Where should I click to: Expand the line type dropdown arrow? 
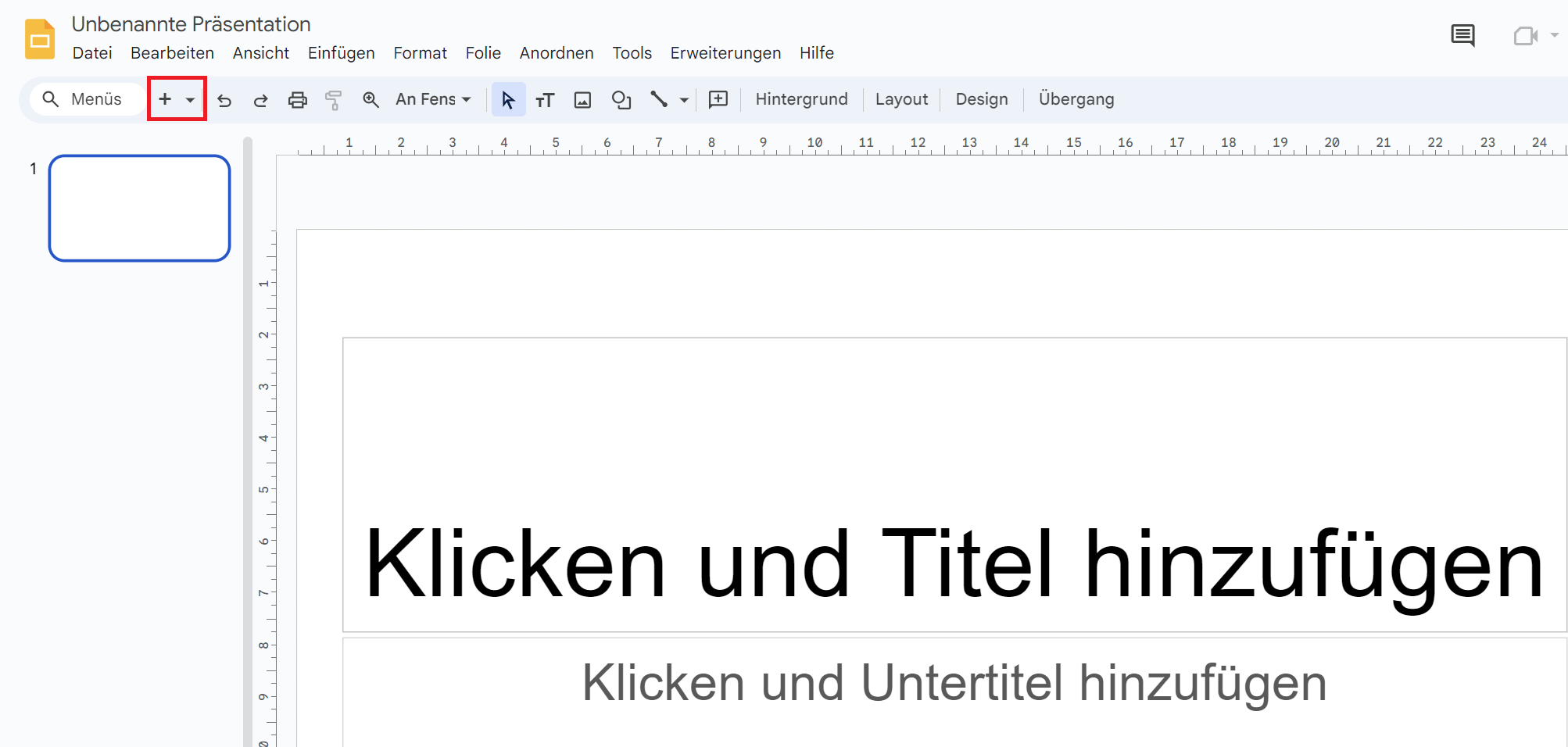[684, 100]
